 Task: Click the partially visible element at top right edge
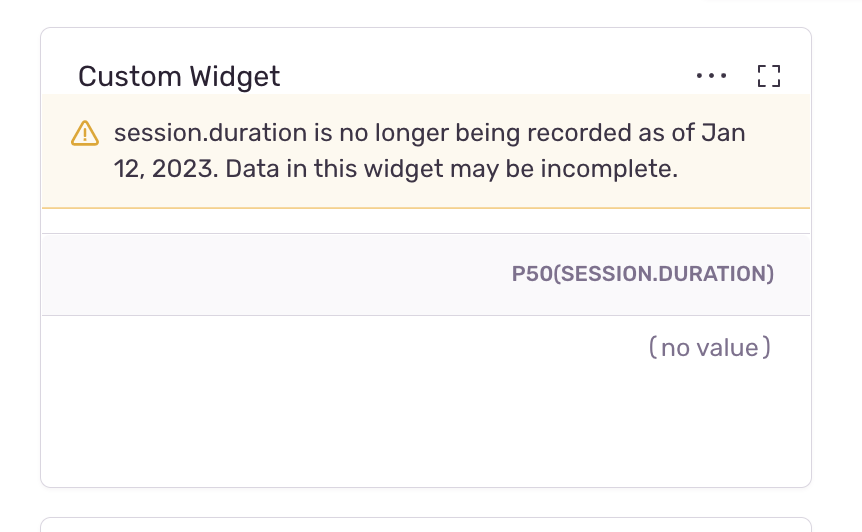pyautogui.click(x=783, y=1)
